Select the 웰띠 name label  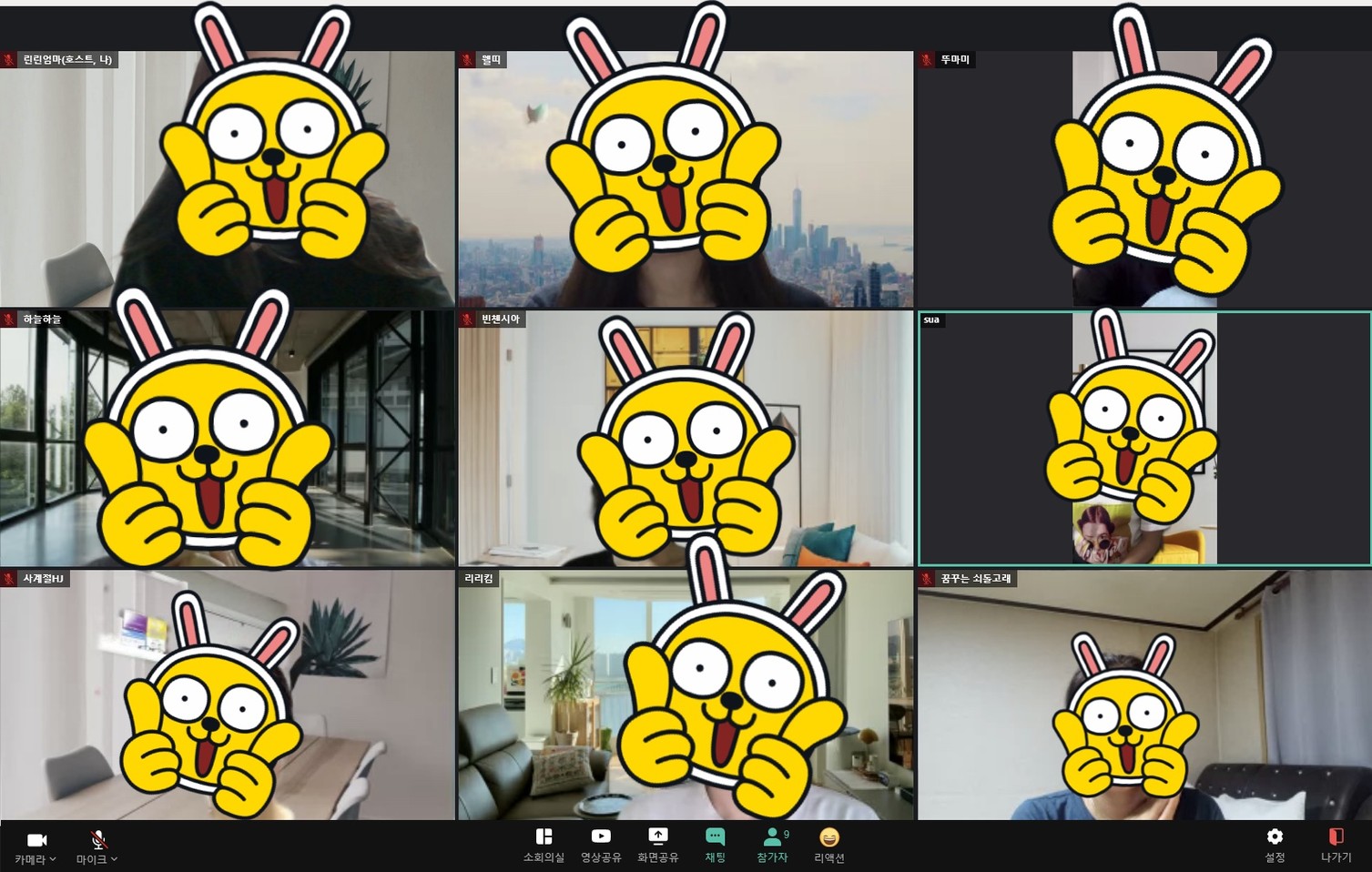(492, 60)
